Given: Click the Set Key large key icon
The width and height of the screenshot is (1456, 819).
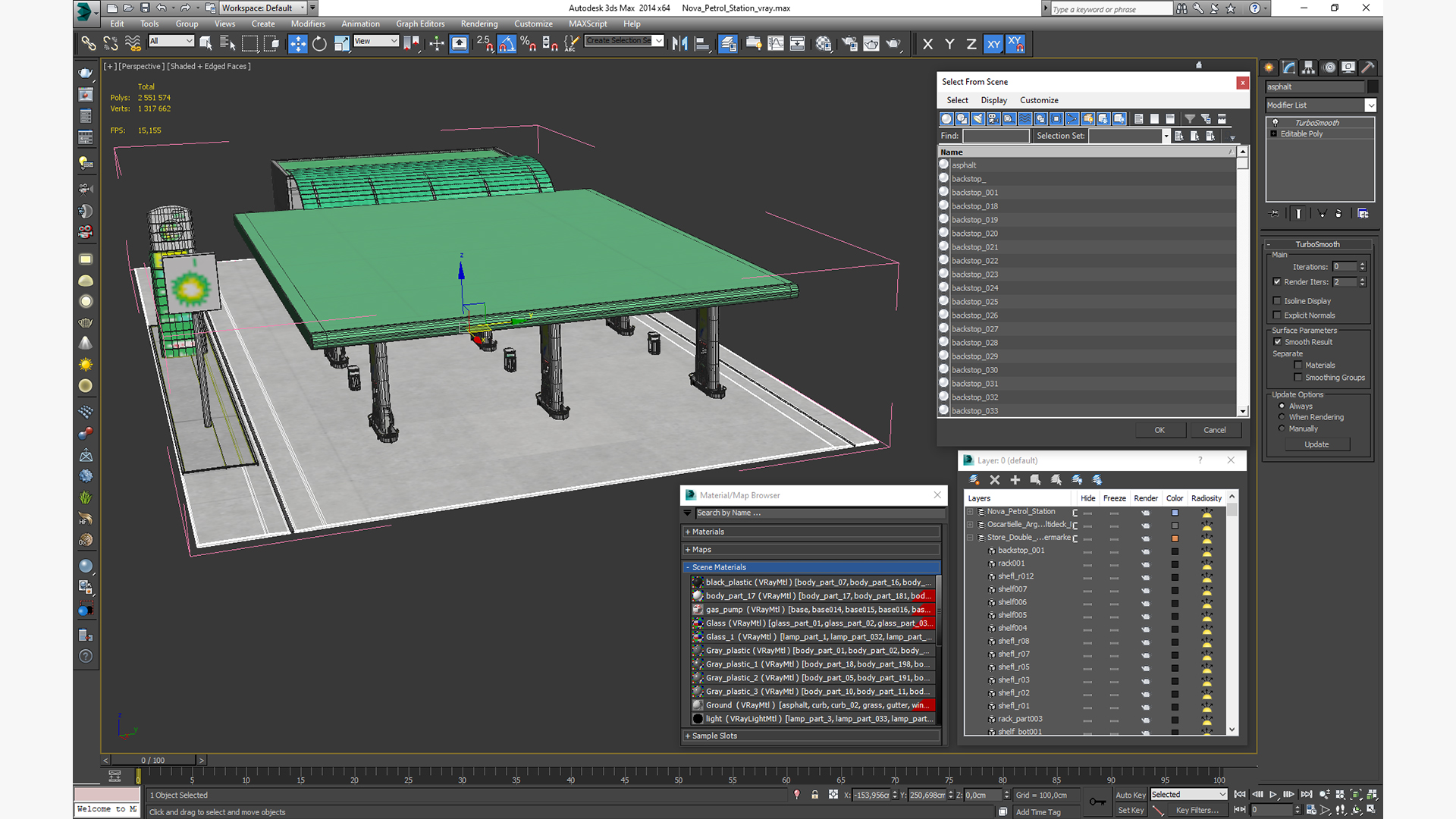Looking at the screenshot, I should tap(1097, 802).
